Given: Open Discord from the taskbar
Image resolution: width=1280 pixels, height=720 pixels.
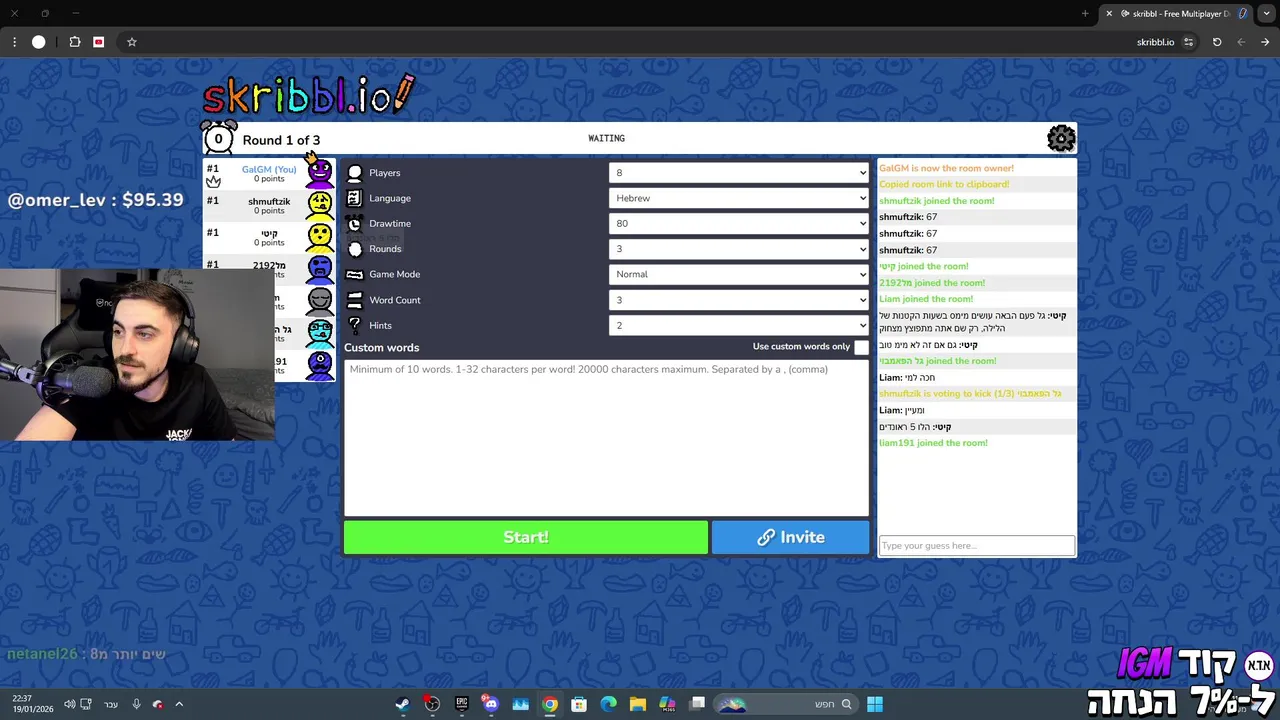Looking at the screenshot, I should click(x=490, y=704).
